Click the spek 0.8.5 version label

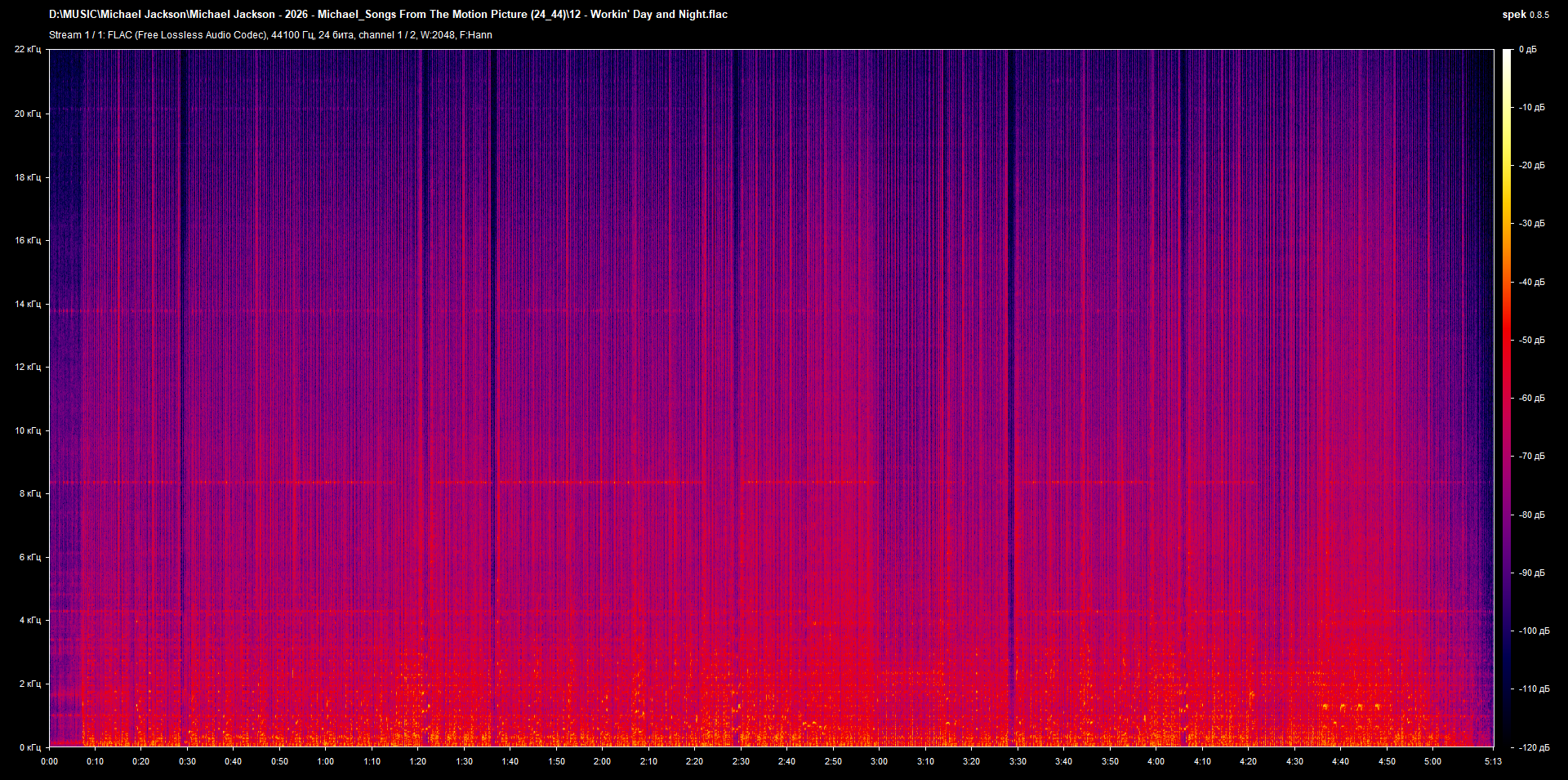(1526, 15)
